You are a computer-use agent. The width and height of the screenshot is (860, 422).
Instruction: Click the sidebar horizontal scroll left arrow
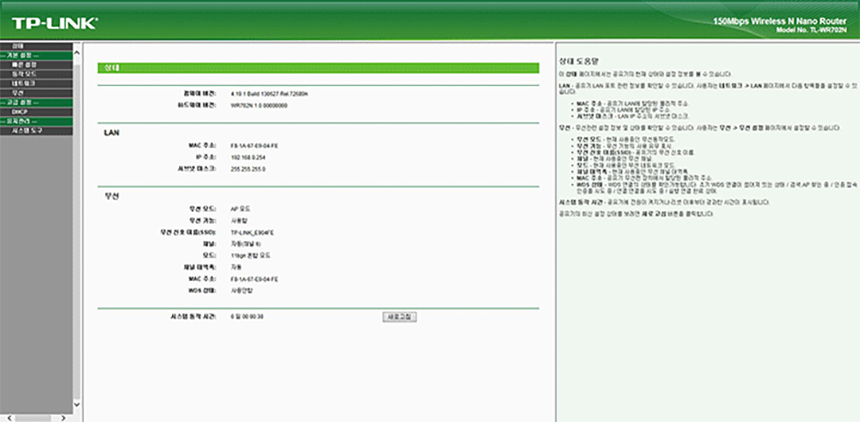tap(10, 418)
